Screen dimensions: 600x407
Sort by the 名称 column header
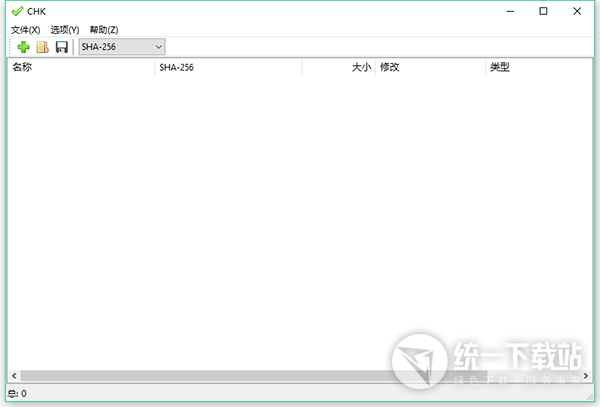point(81,67)
